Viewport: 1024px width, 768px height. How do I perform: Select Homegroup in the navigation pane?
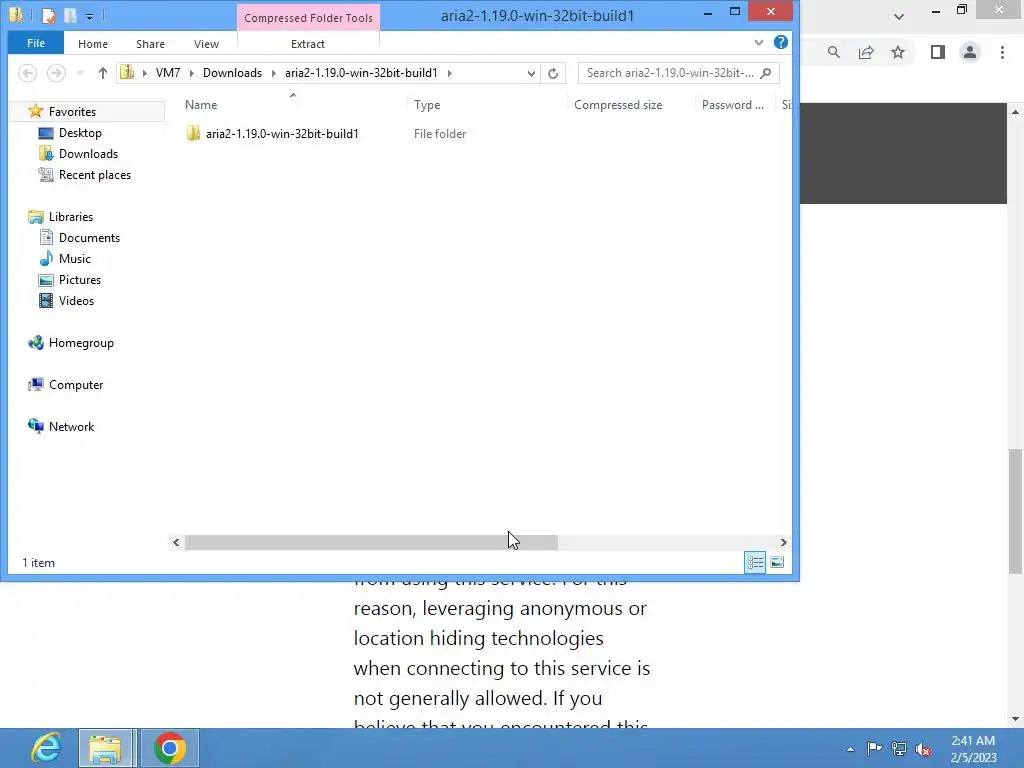(81, 343)
